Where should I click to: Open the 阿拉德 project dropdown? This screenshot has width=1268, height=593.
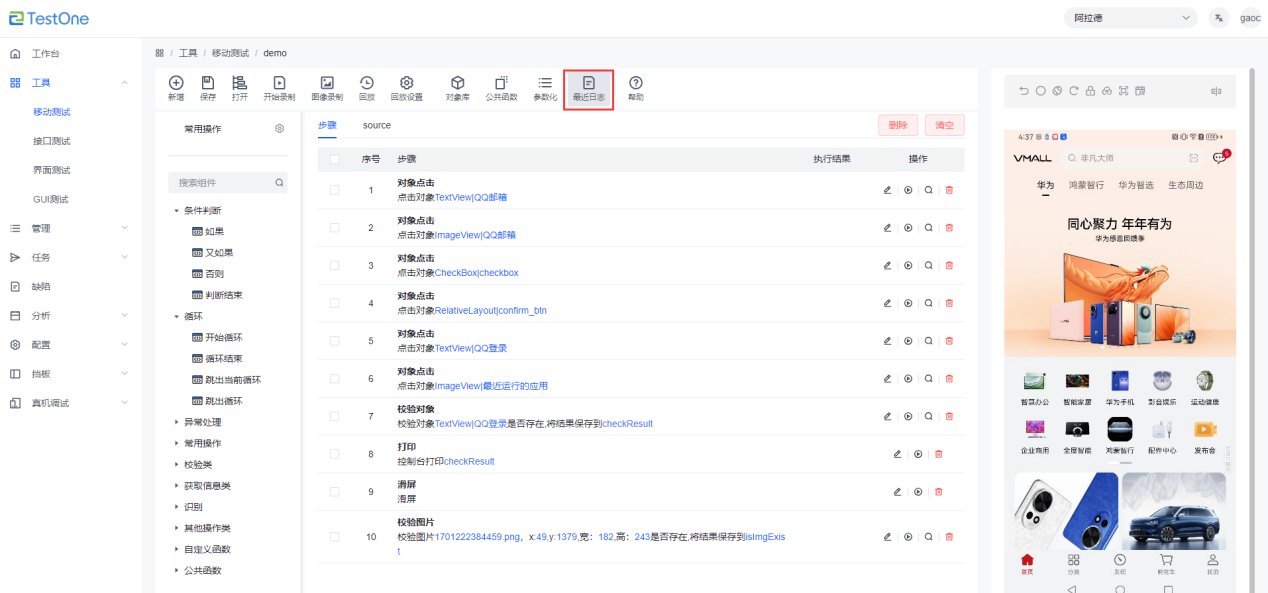[1131, 18]
